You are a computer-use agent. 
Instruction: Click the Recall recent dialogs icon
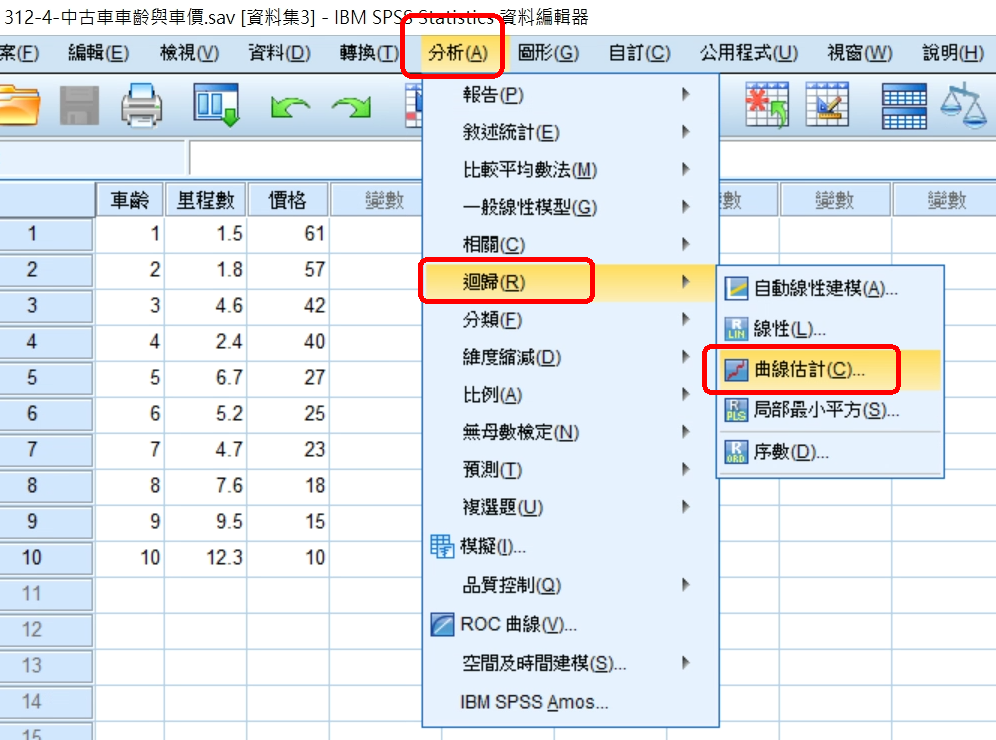click(216, 104)
